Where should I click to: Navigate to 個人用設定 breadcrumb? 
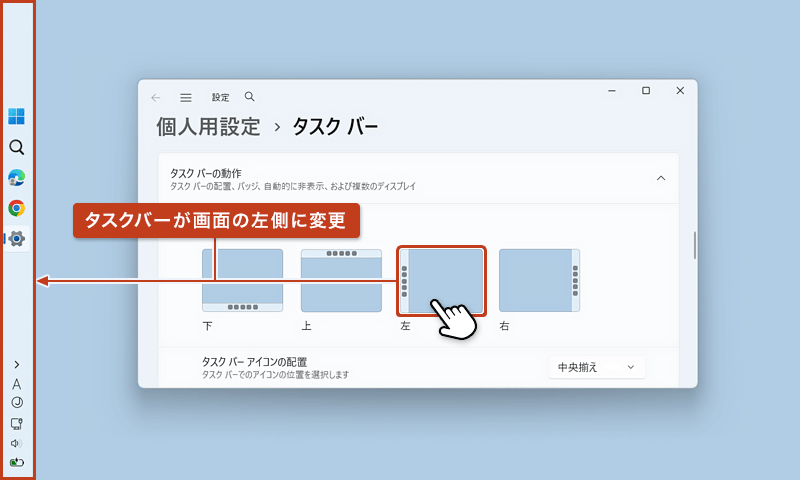[208, 127]
